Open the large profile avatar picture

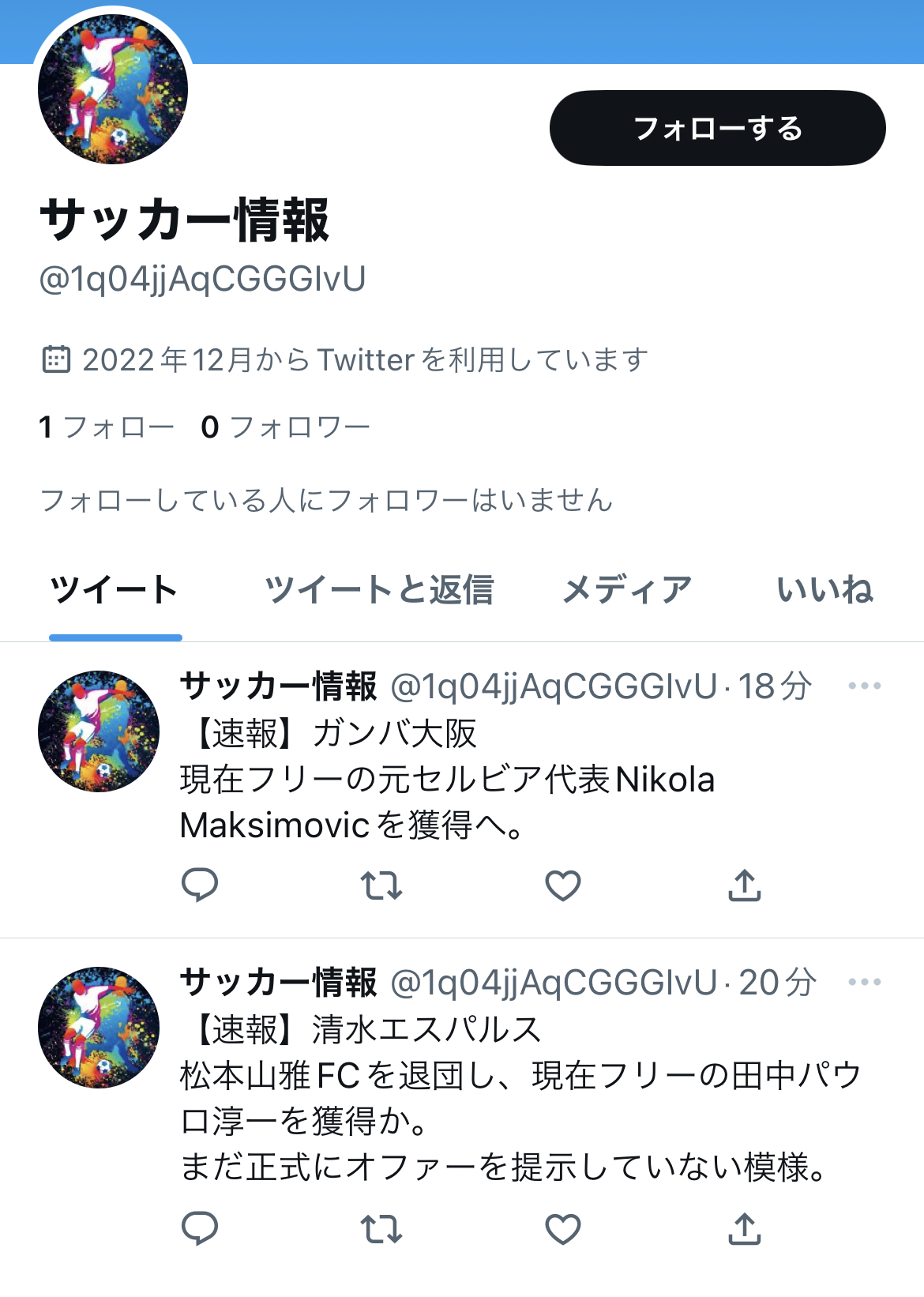coord(113,88)
